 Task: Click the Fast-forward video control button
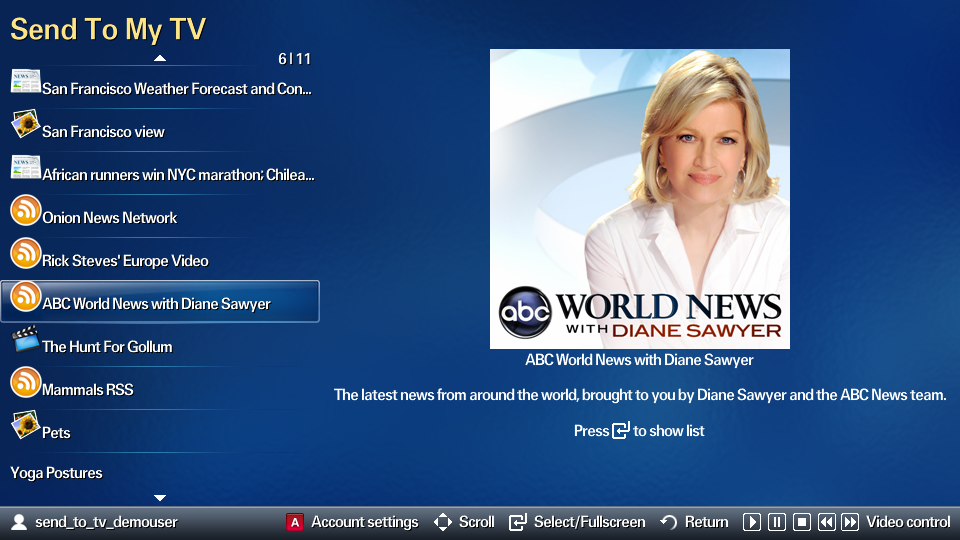(850, 522)
